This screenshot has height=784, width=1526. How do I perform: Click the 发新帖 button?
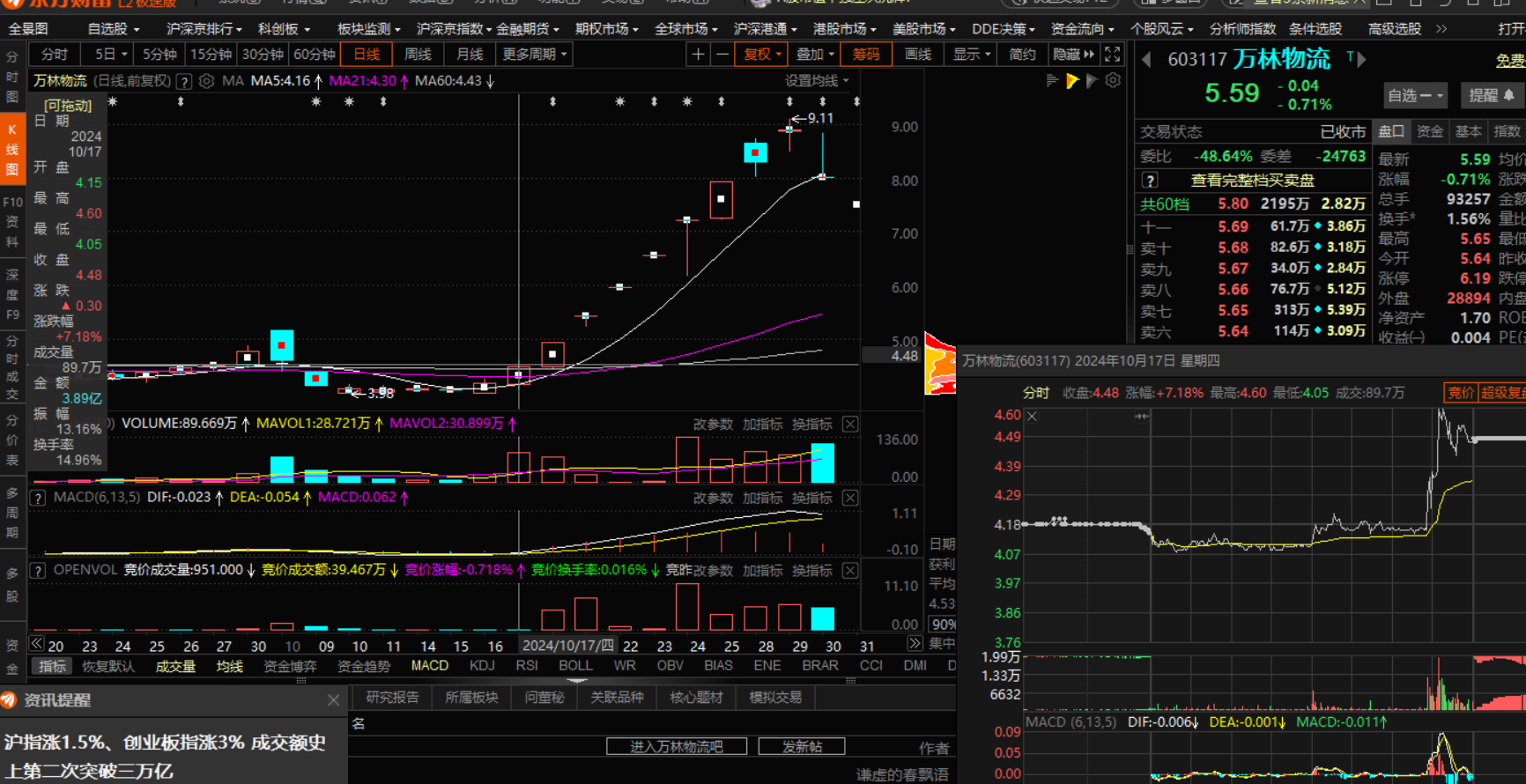(802, 747)
